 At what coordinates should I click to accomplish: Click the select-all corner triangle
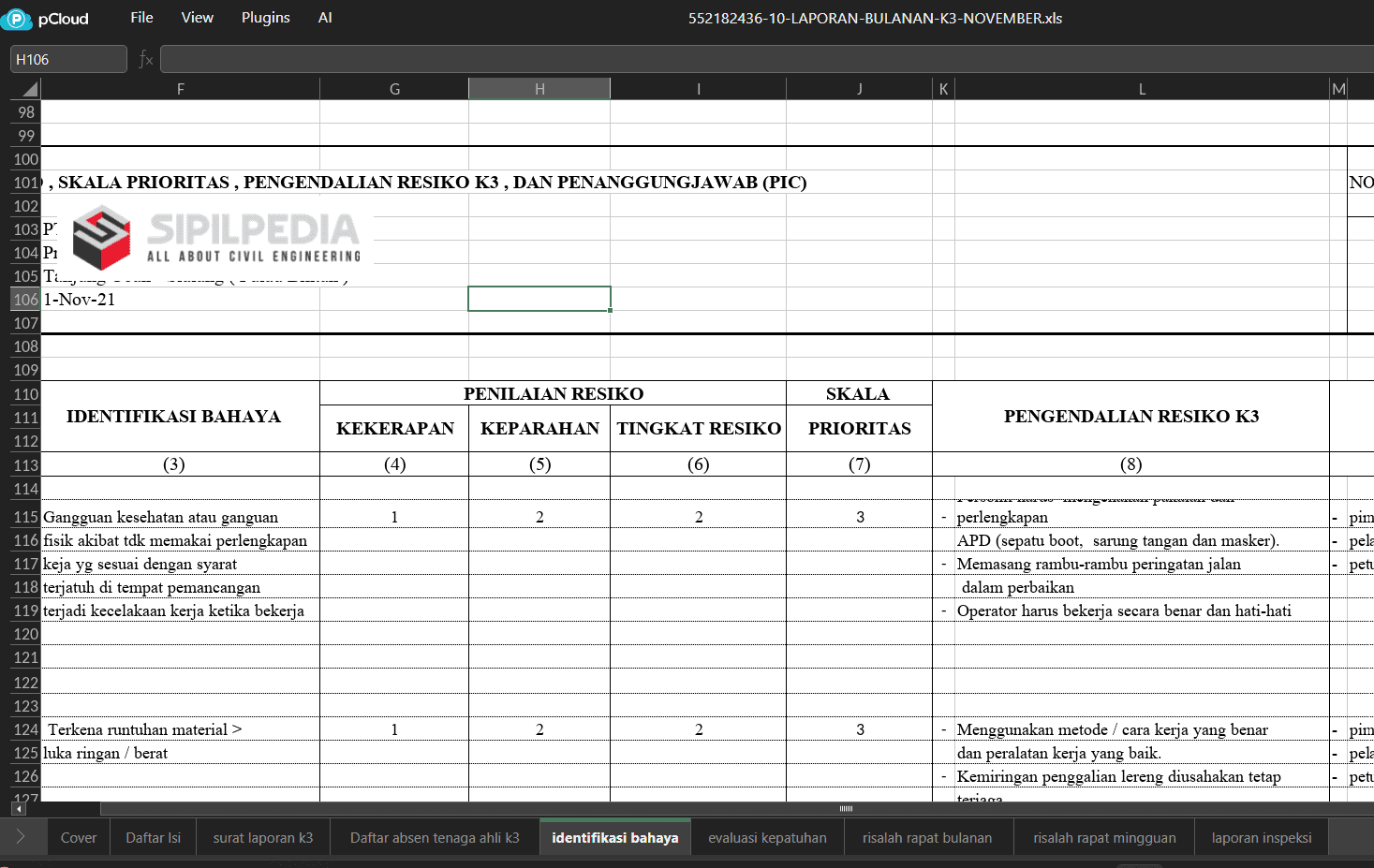(29, 90)
